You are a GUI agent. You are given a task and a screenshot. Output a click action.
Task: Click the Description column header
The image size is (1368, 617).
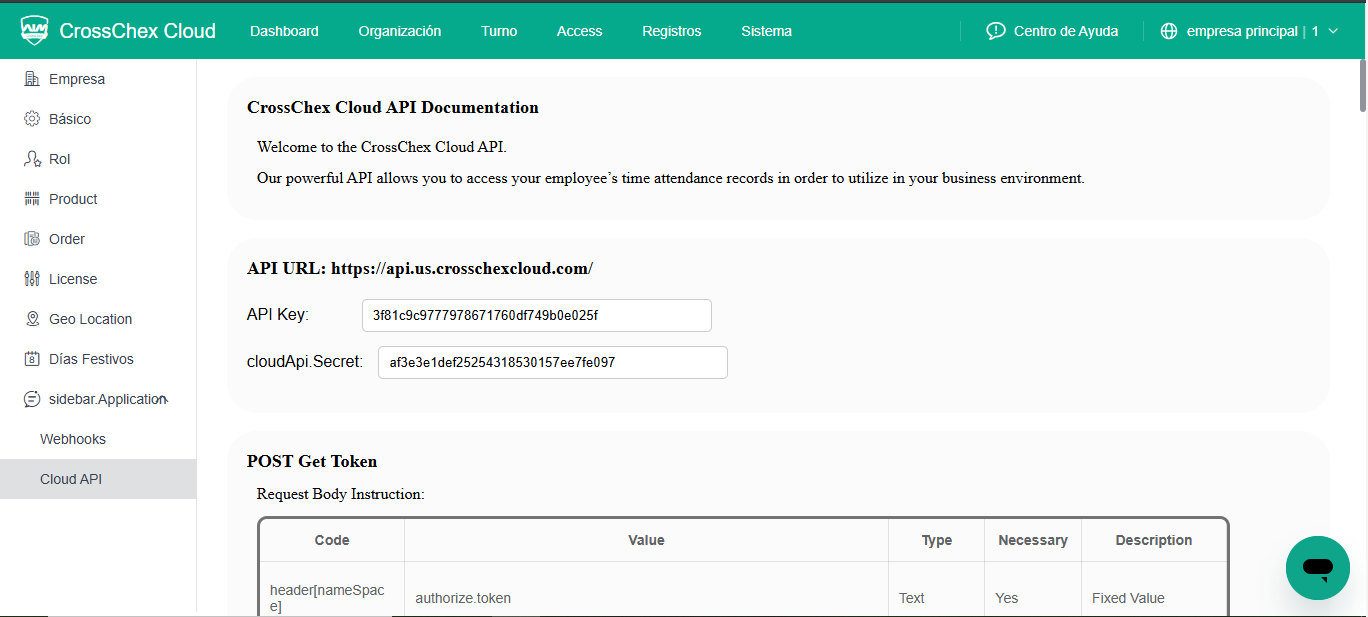[x=1154, y=540]
